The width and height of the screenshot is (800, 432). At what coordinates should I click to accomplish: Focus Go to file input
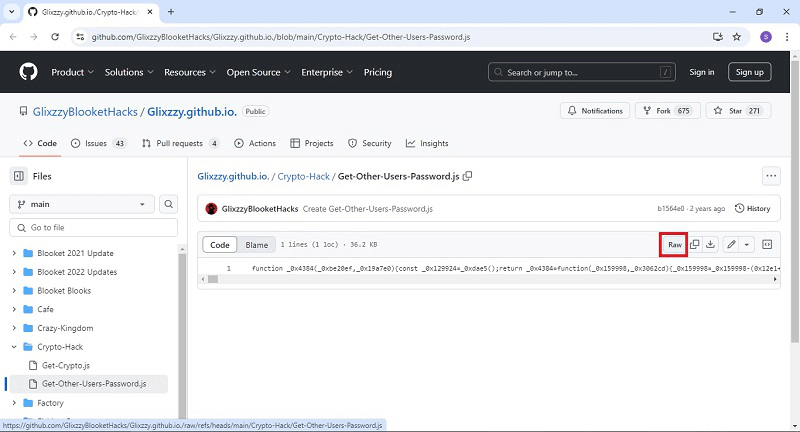(x=93, y=227)
